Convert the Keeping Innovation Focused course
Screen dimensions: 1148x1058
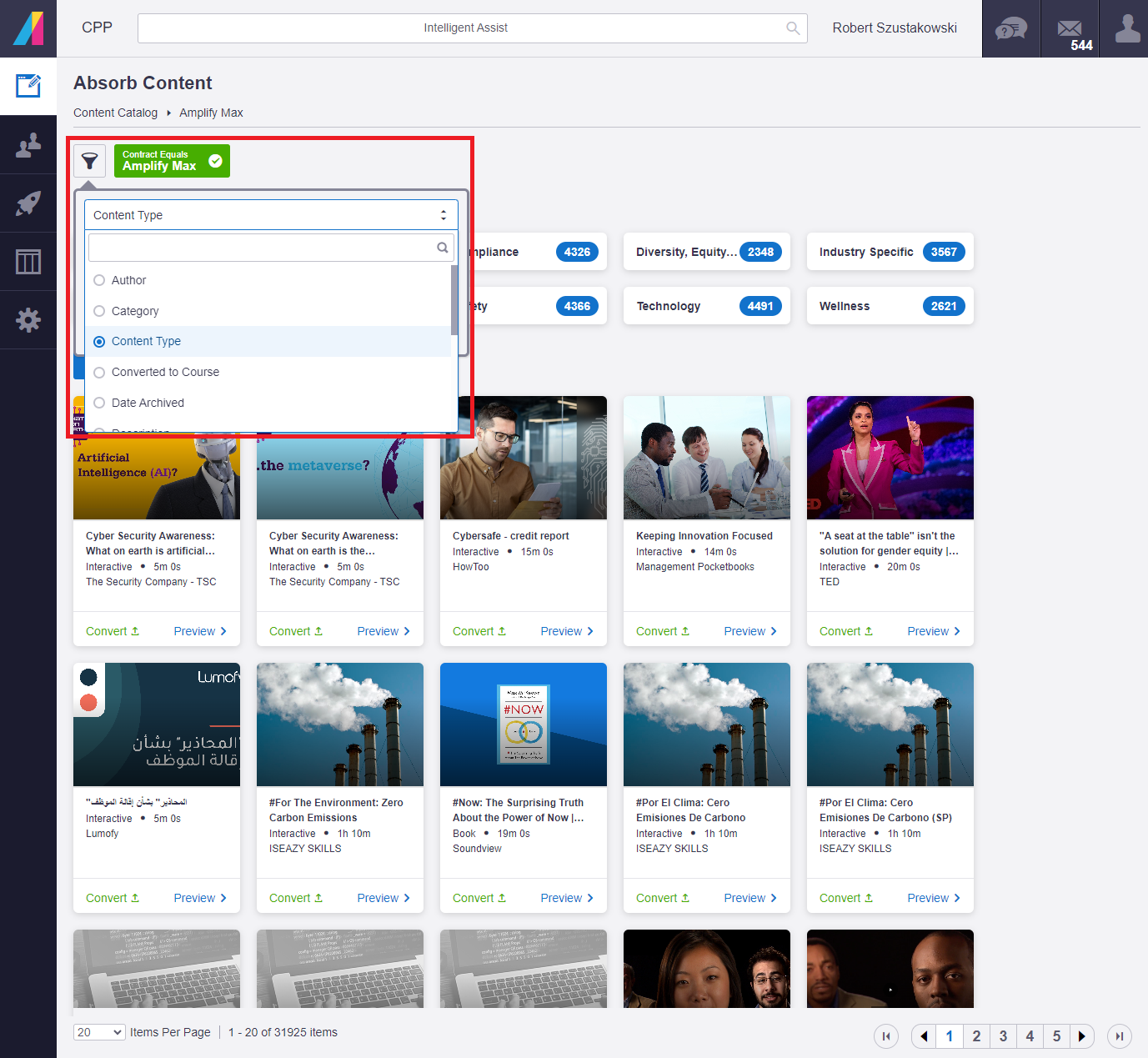[x=663, y=631]
